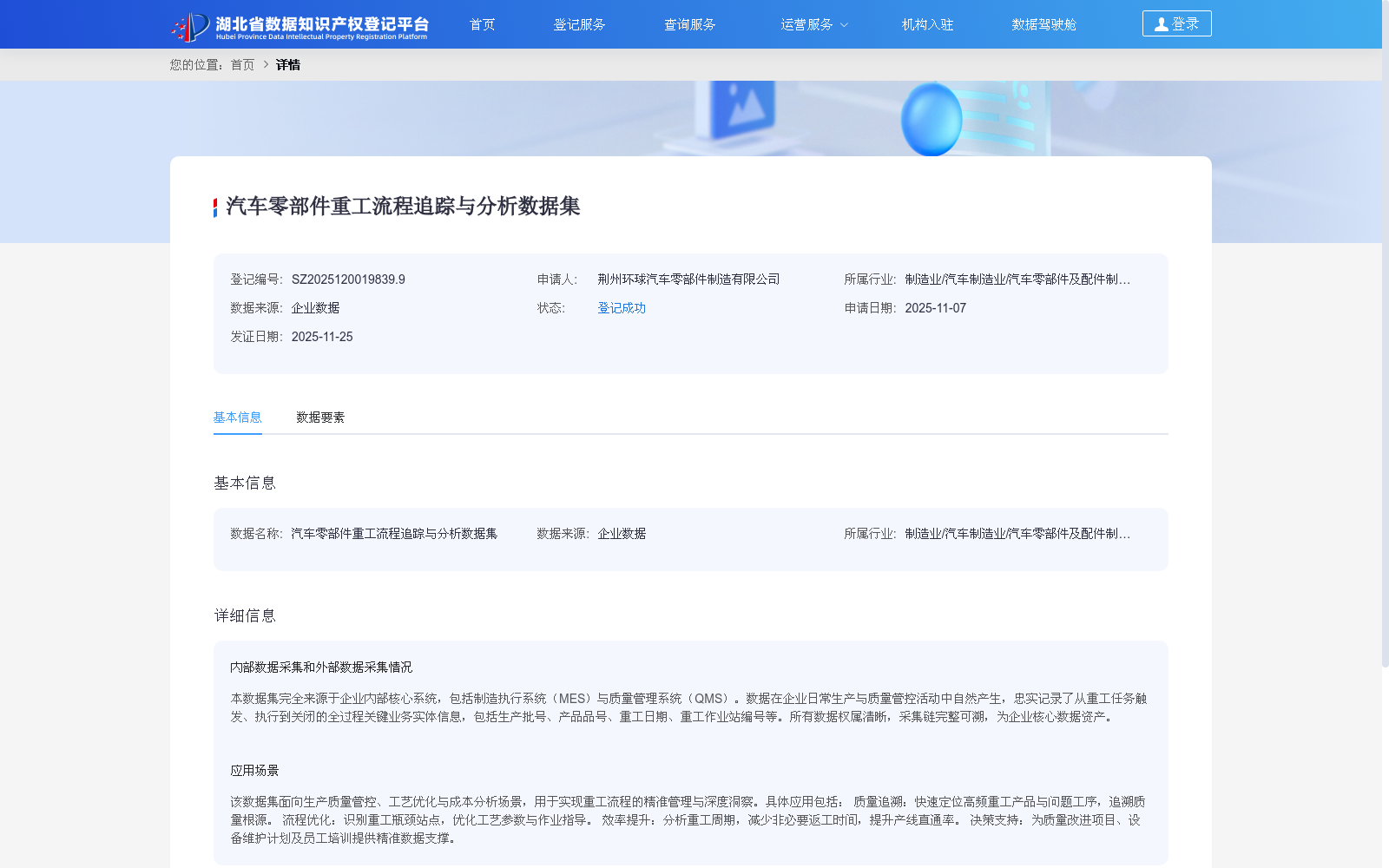Go to the 机构入驻 menu item
The height and width of the screenshot is (868, 1389).
927,24
